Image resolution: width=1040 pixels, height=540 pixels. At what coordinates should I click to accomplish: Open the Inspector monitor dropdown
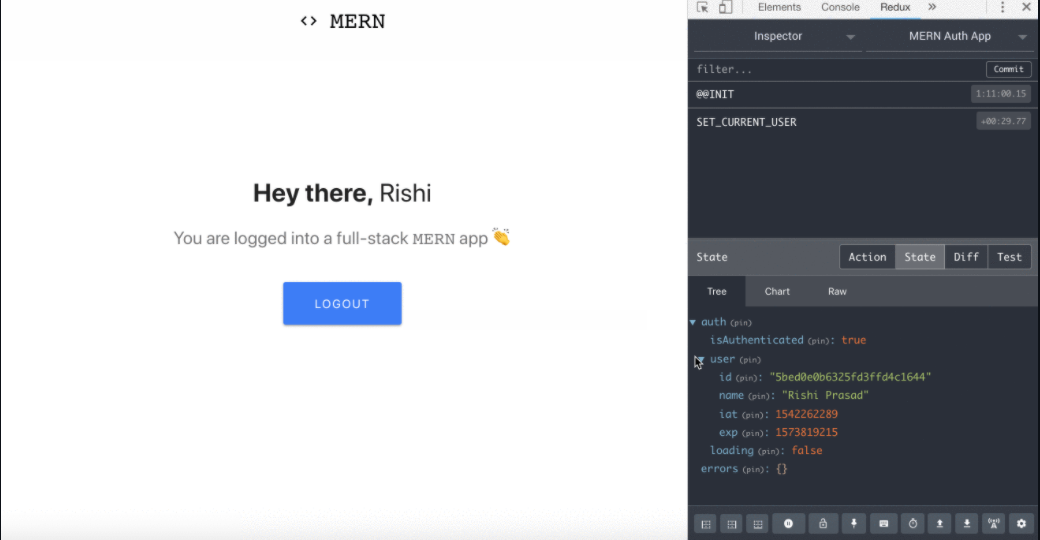tap(777, 37)
